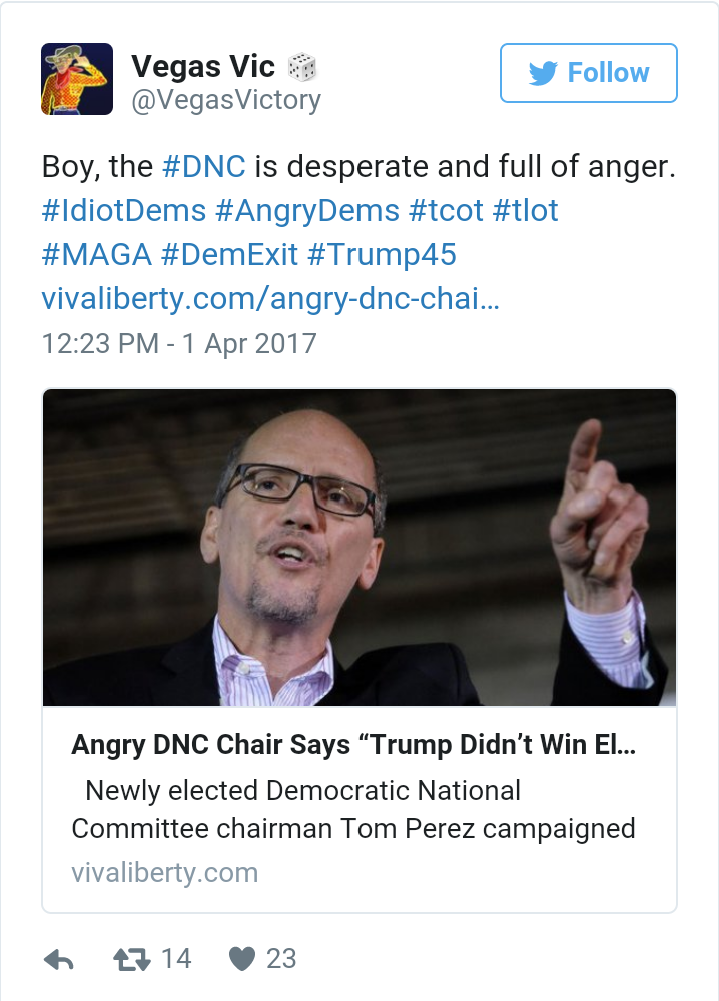The image size is (719, 1001).
Task: Retweet this tweet using the retweet icon
Action: (x=131, y=960)
